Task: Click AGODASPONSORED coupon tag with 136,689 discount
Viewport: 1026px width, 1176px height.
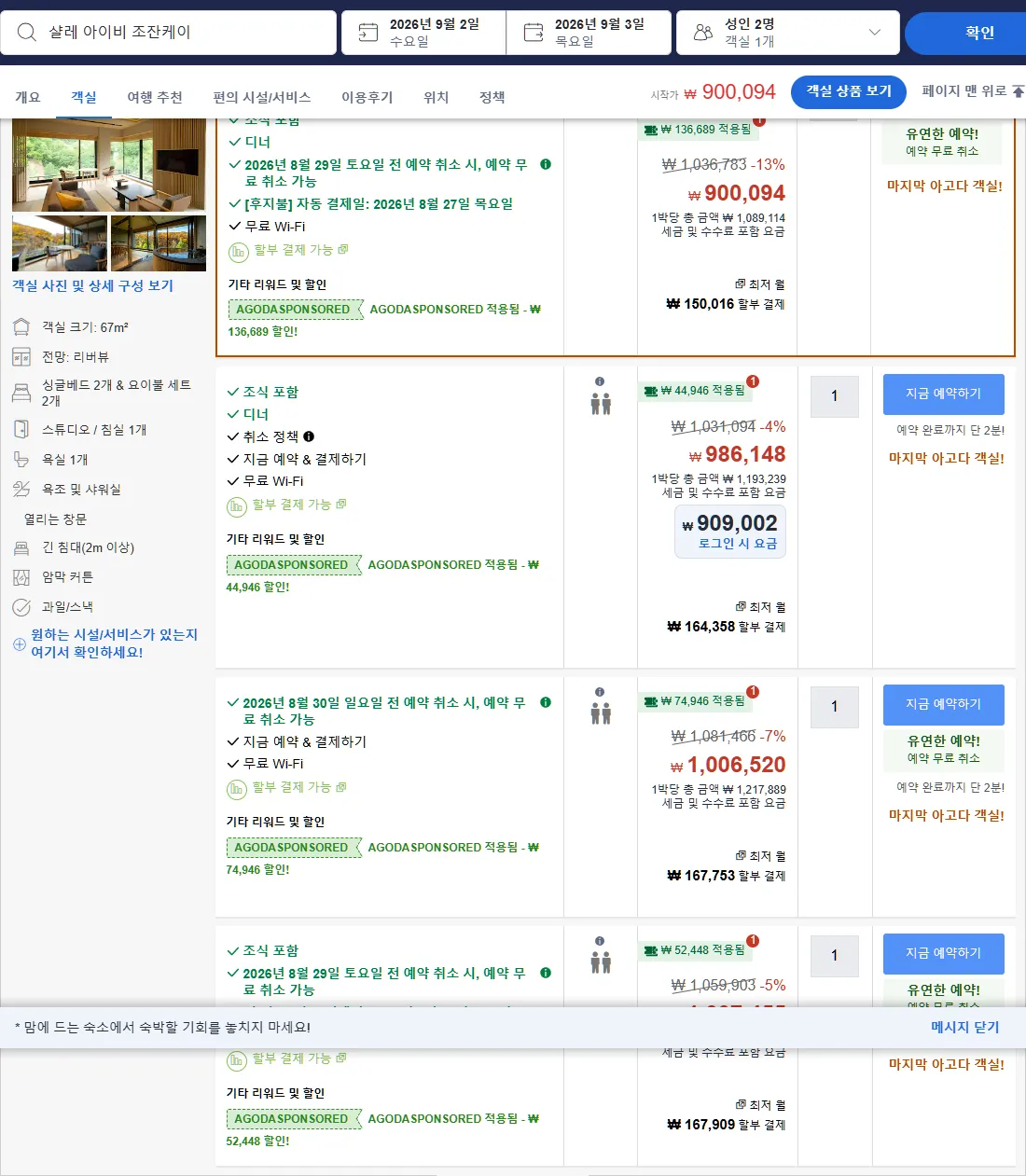Action: [x=295, y=310]
